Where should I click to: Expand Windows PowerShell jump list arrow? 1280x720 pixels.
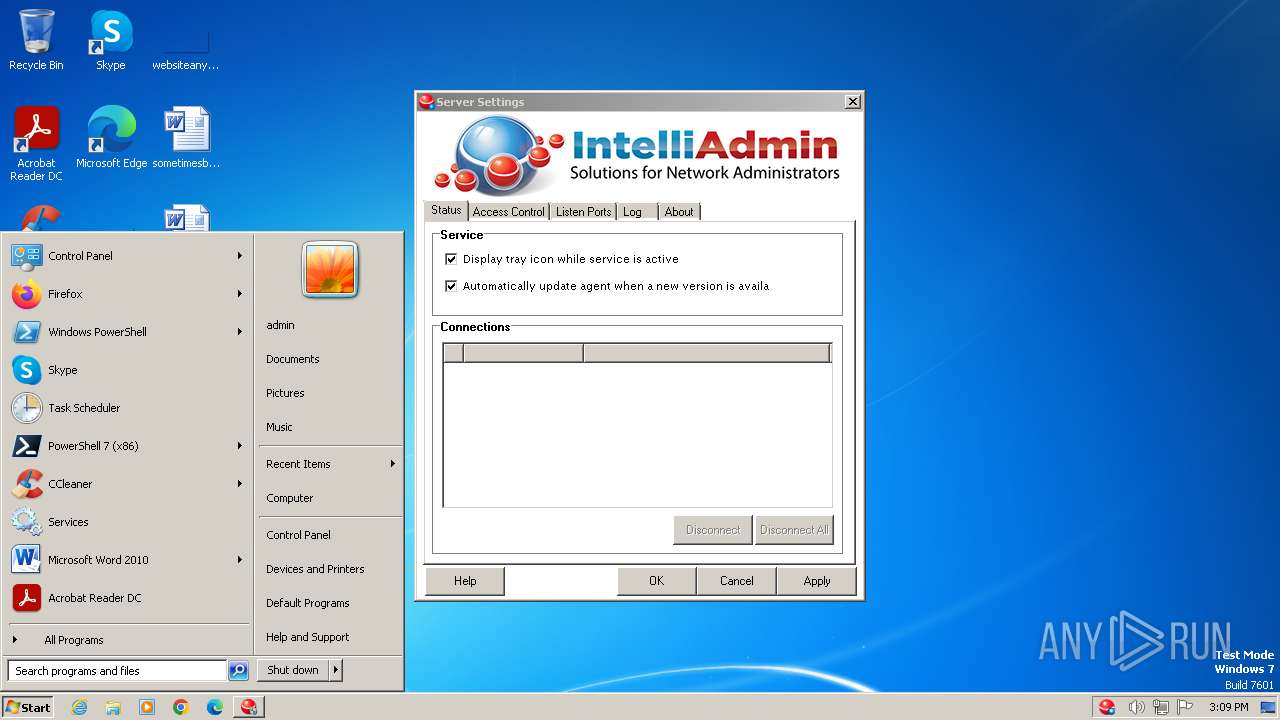coord(240,332)
